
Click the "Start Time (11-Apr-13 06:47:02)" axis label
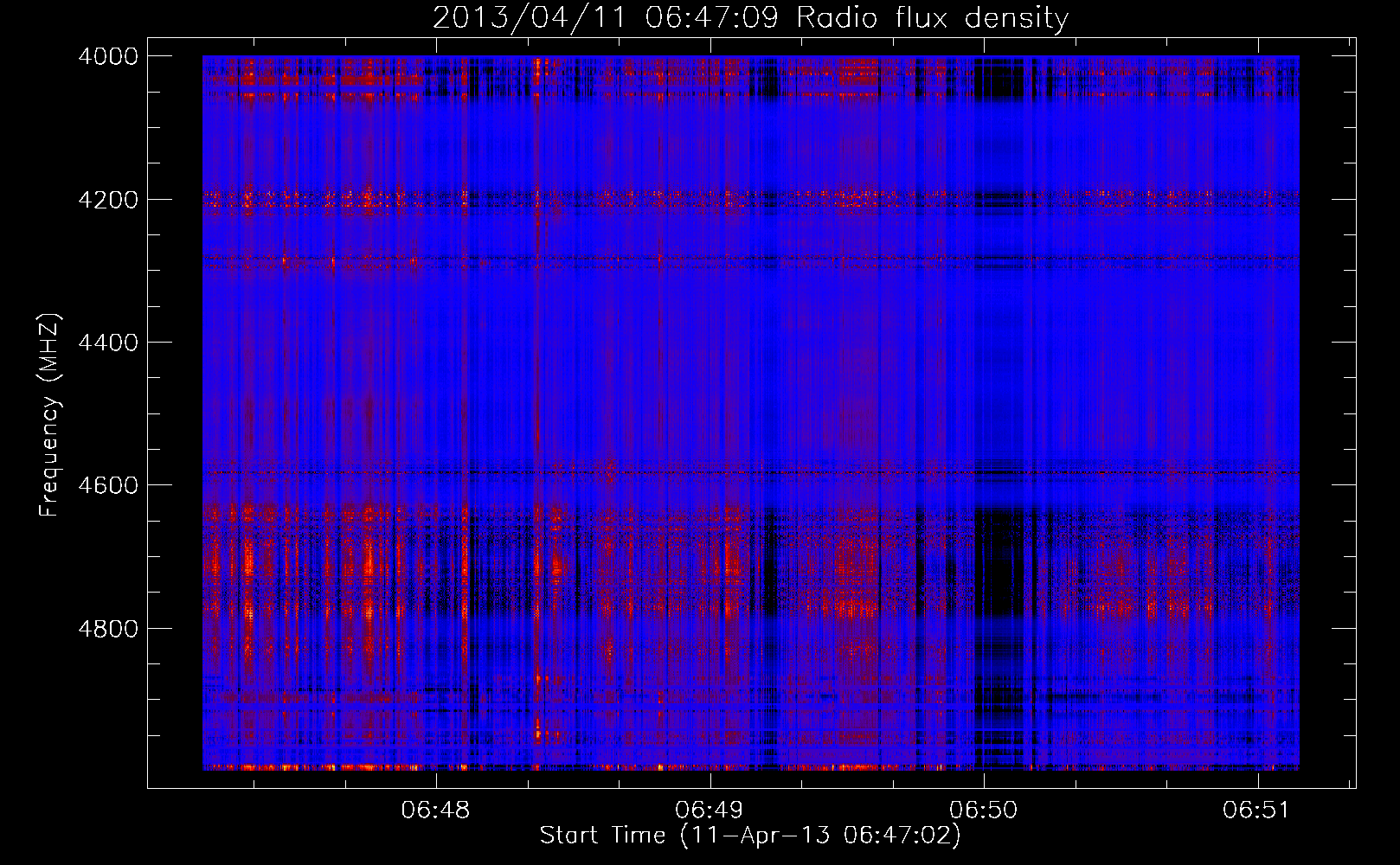(x=750, y=835)
